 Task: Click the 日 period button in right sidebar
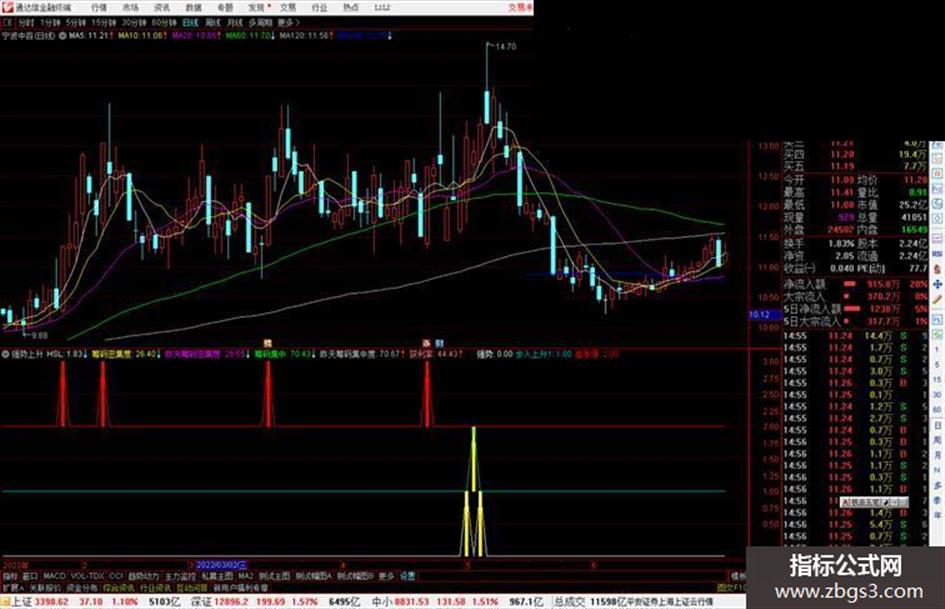[937, 426]
